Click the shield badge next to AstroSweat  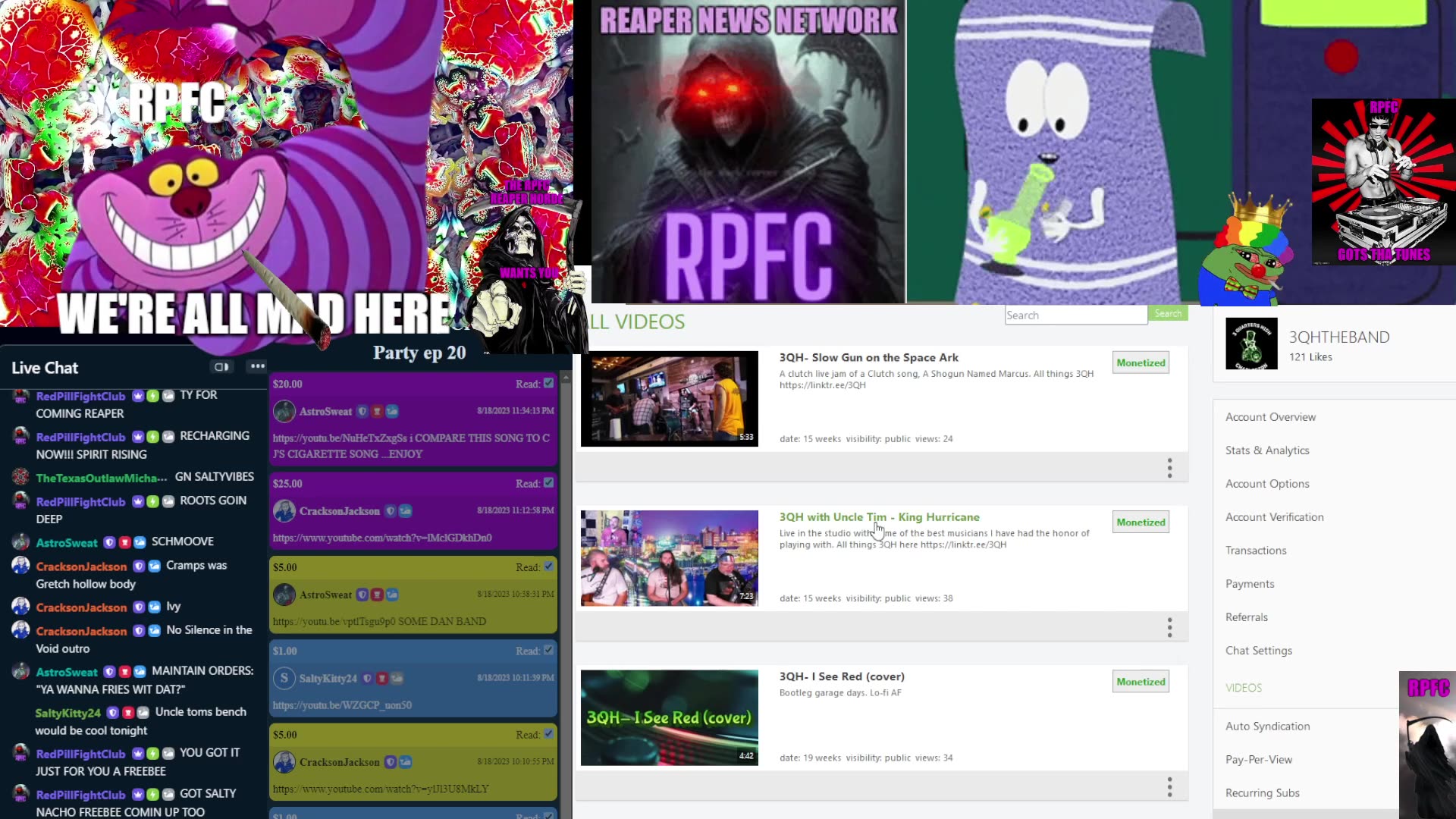(110, 541)
